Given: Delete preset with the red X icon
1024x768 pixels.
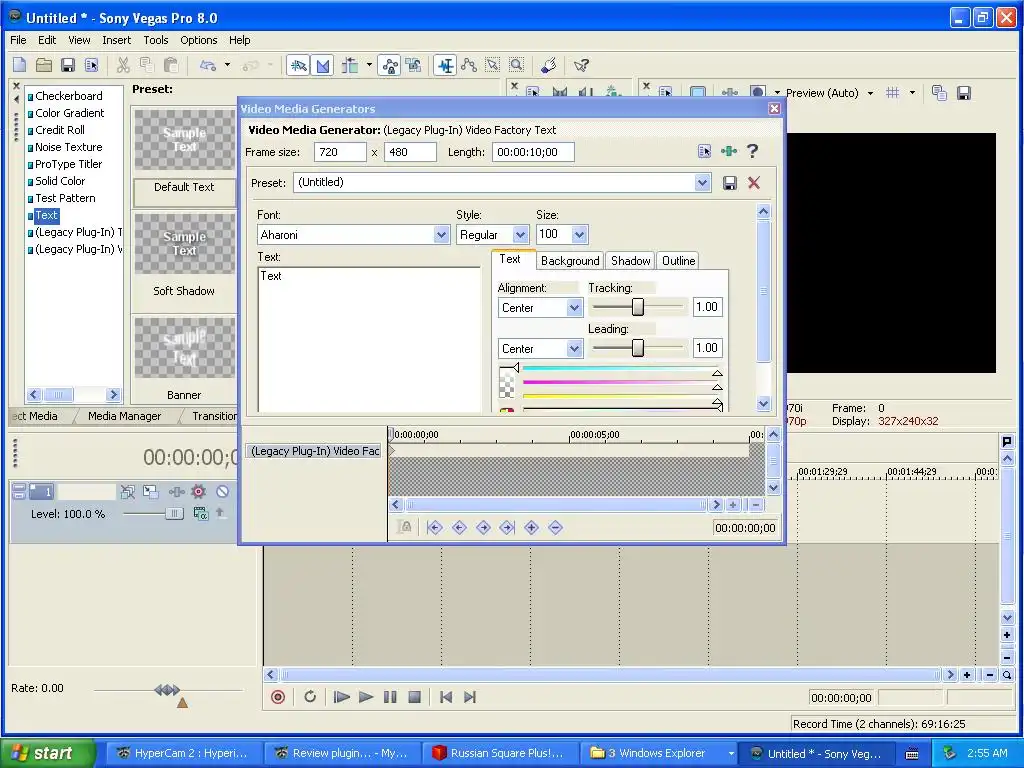Looking at the screenshot, I should point(754,183).
